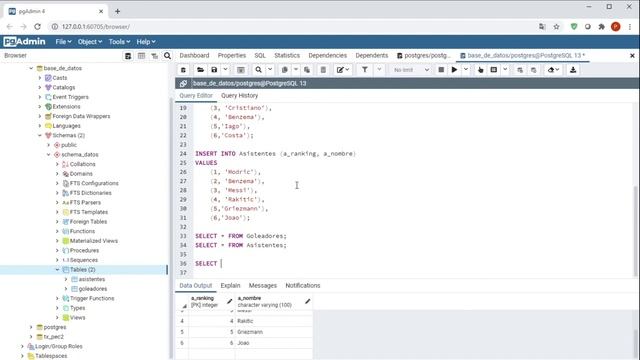Open the file icon in query toolbar

tap(200, 70)
